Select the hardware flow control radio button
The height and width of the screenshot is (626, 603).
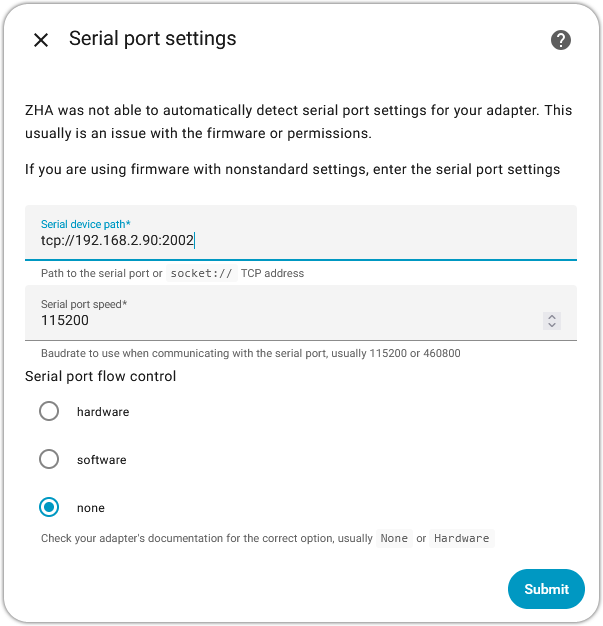[49, 411]
